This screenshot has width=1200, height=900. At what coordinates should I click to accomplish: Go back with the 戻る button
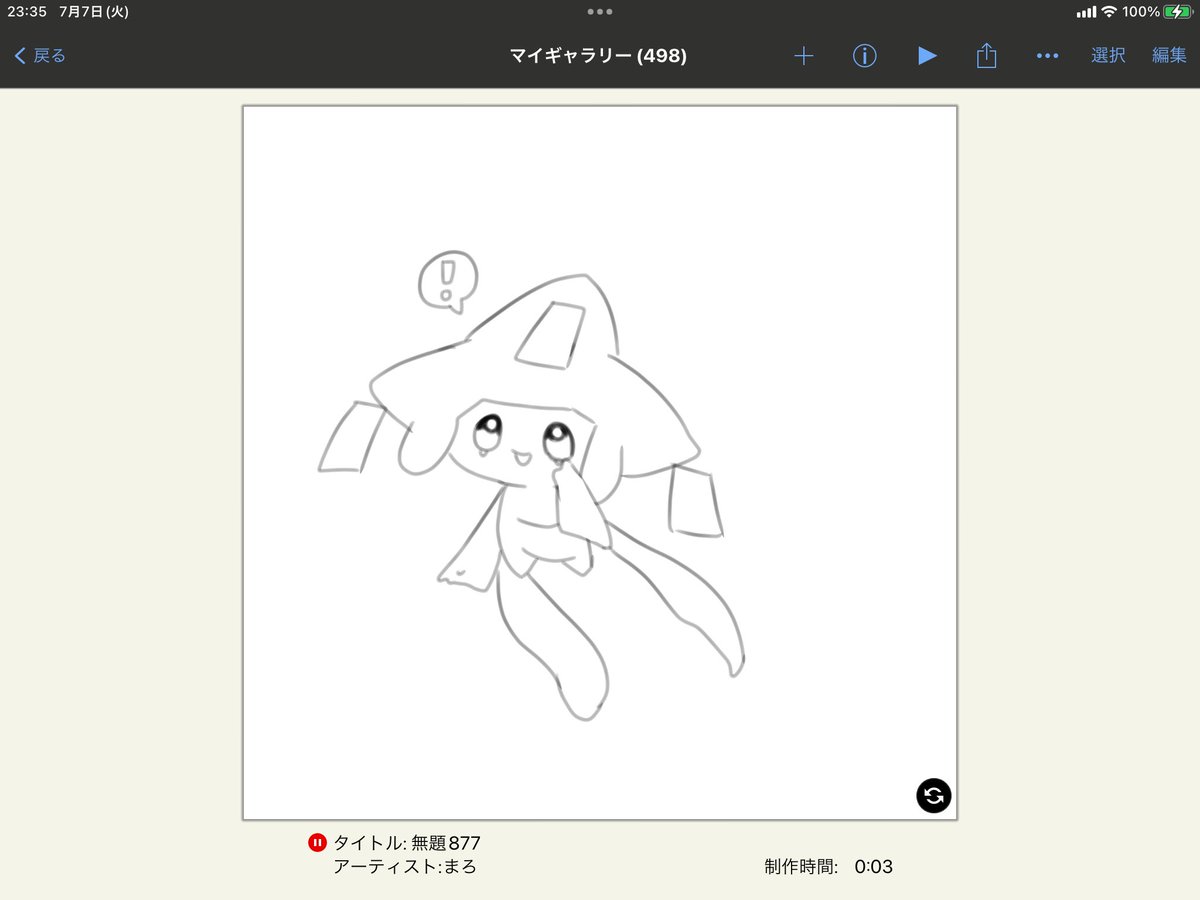[40, 56]
